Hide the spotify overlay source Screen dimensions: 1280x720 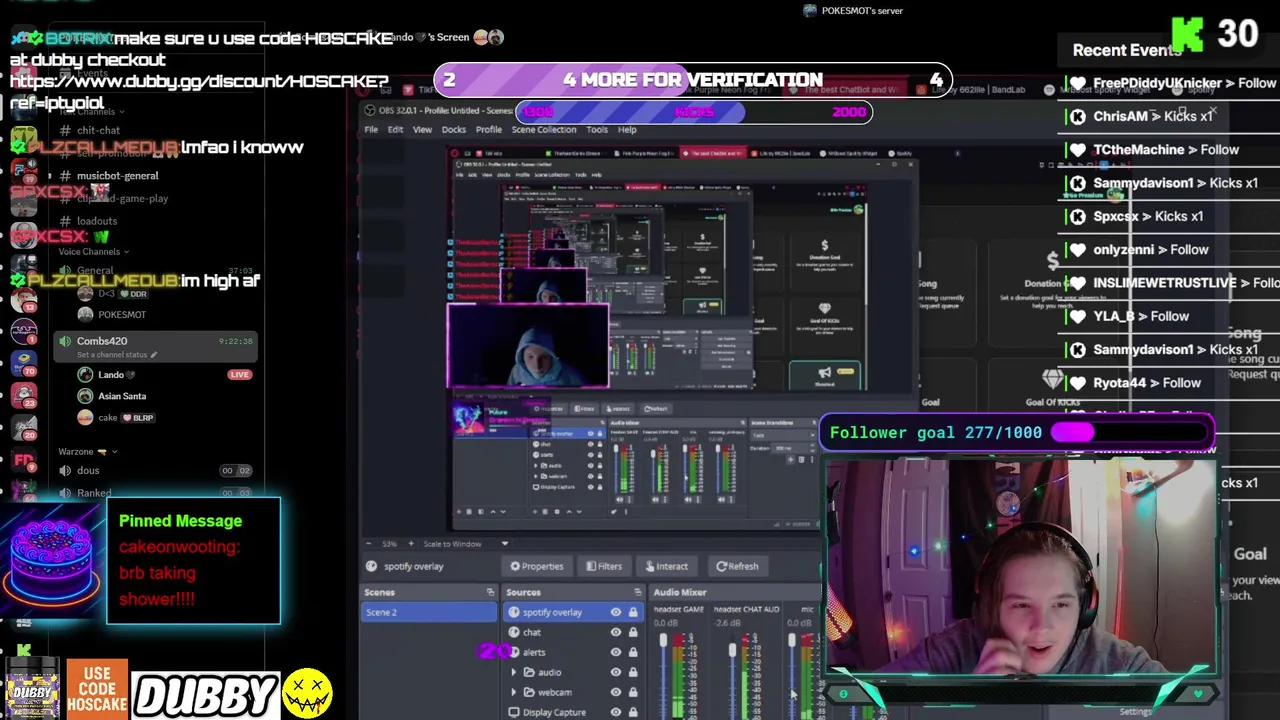click(x=616, y=612)
